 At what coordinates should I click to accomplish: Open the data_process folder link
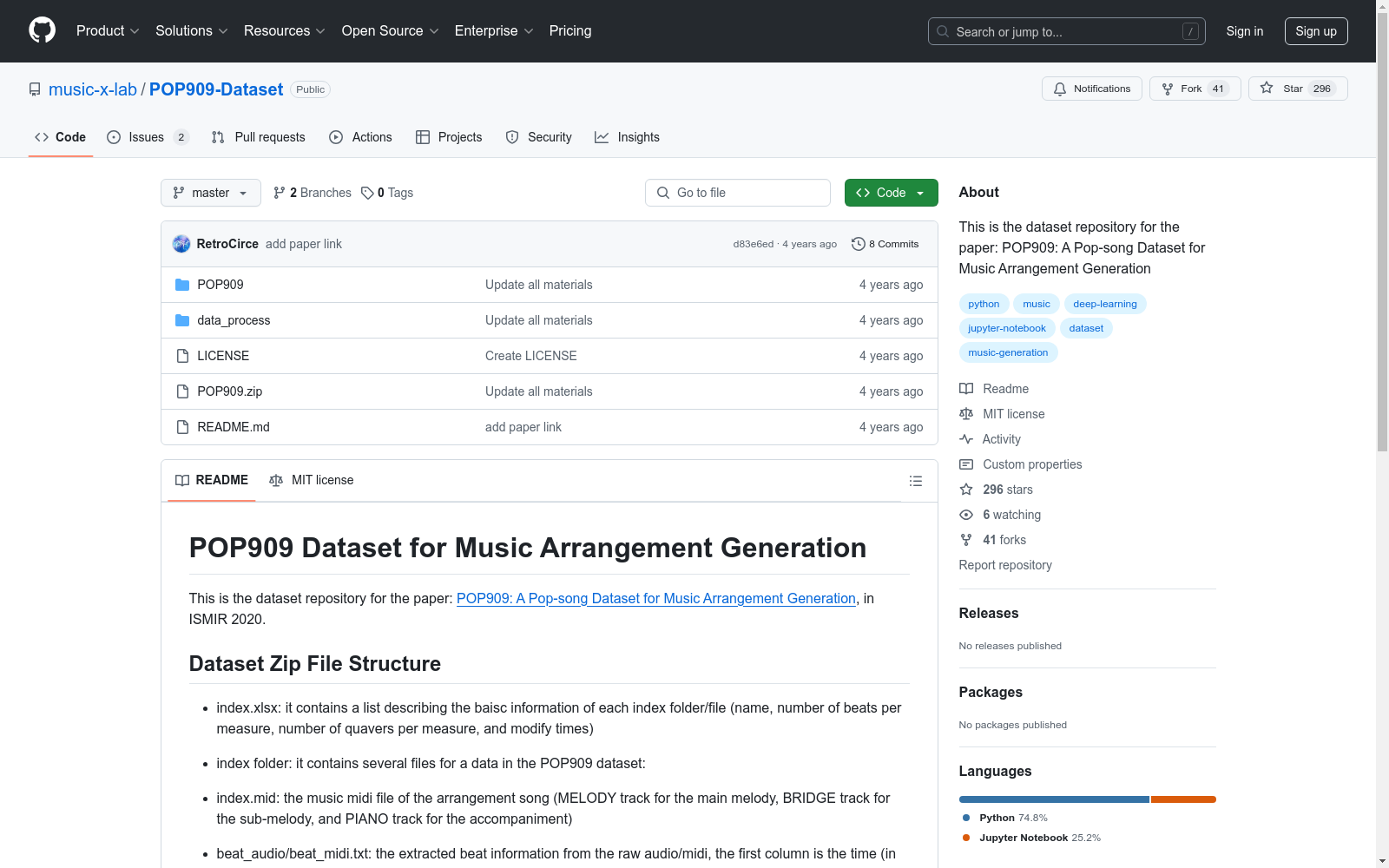point(234,320)
